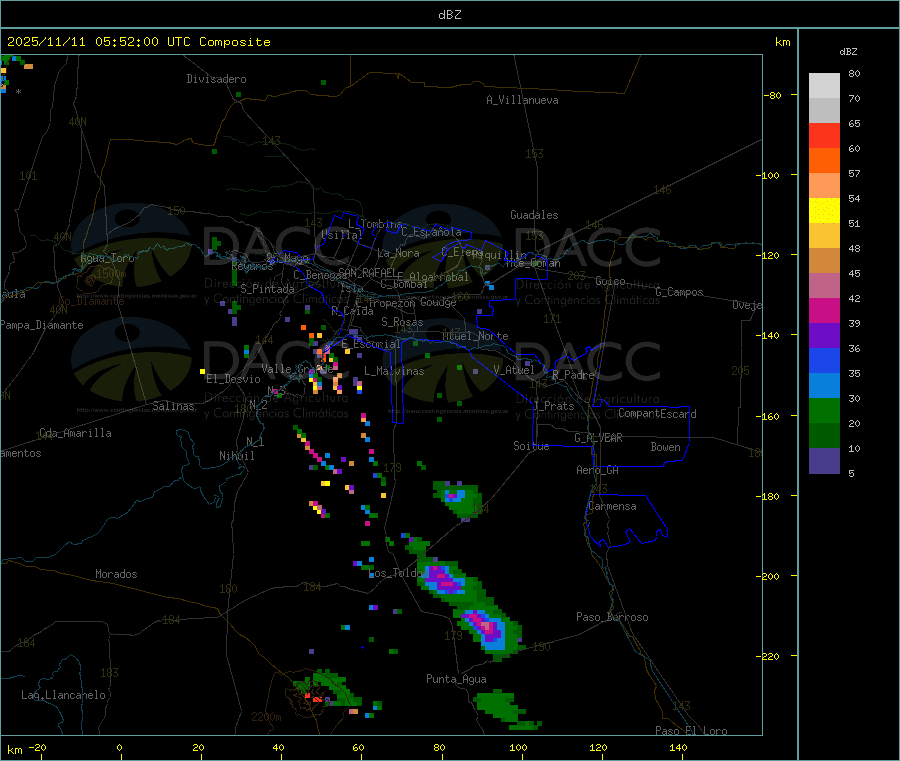Pick the indigo 5–10 dBZ legend swatch
900x761 pixels.
(x=824, y=461)
